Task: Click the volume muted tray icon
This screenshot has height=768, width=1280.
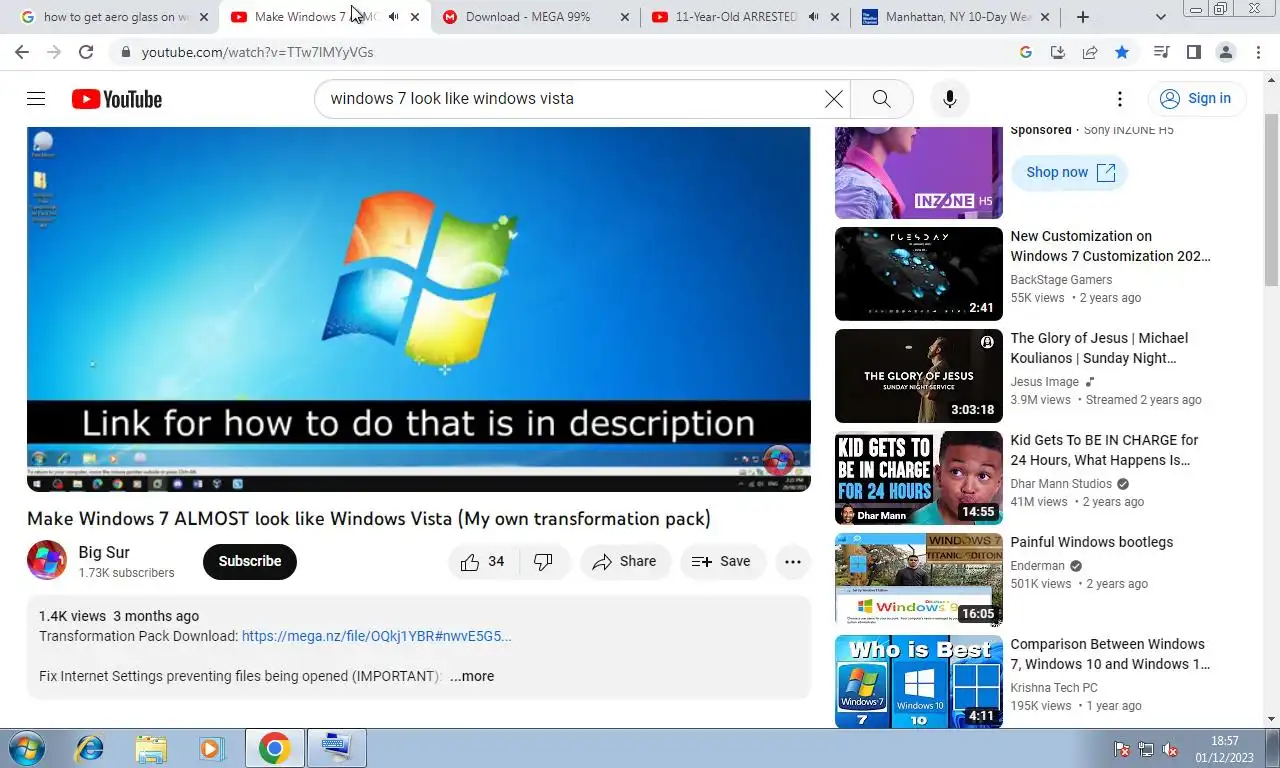Action: click(x=1170, y=749)
